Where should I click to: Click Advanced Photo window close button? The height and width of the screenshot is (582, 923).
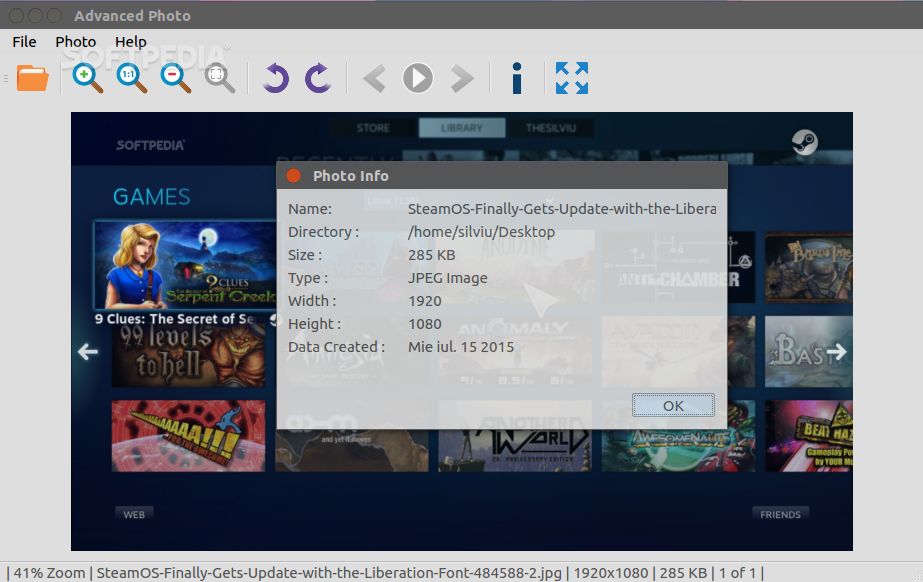(17, 15)
